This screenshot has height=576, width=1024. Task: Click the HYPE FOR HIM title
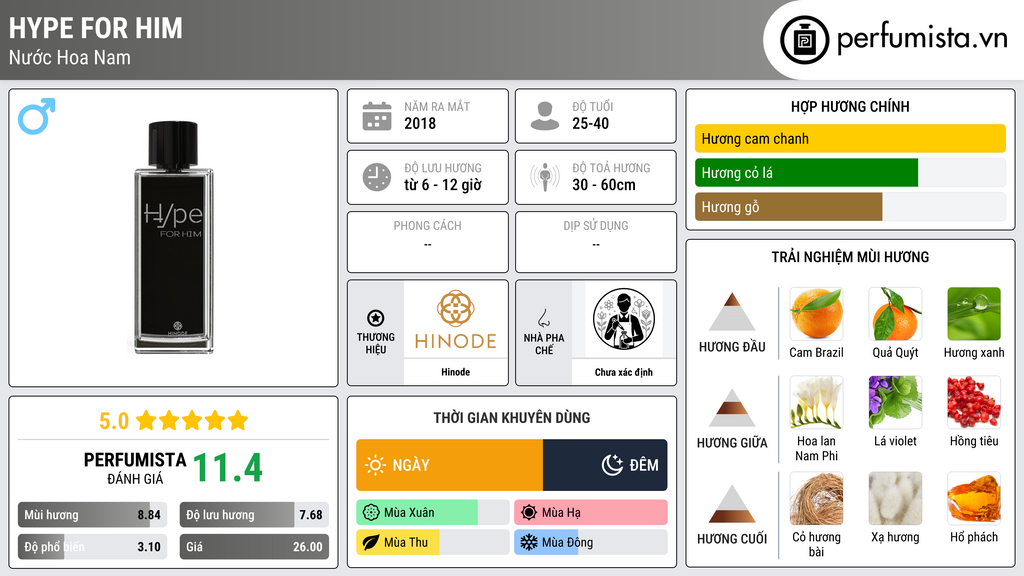tap(95, 28)
